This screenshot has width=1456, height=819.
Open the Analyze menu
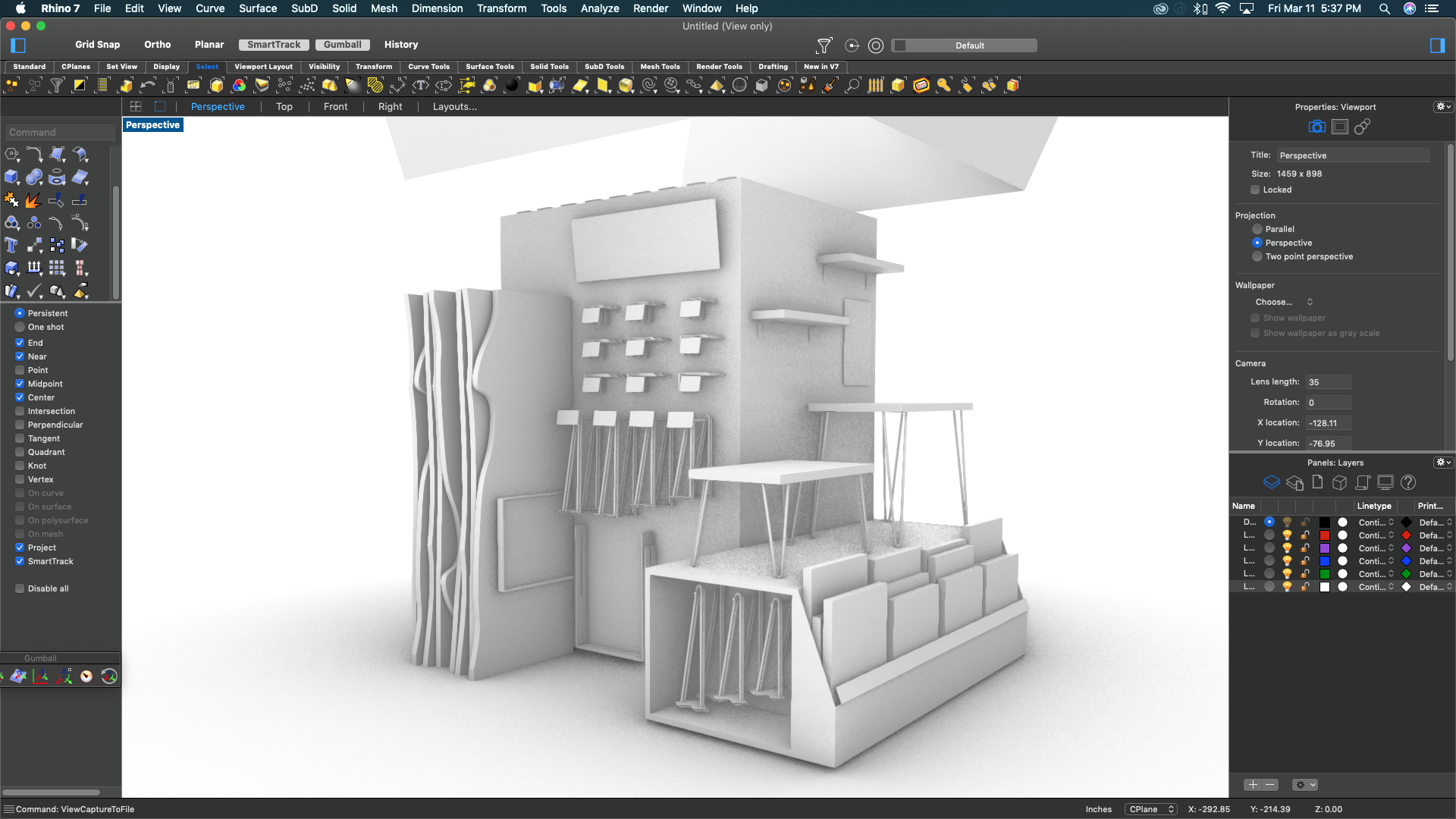(600, 8)
